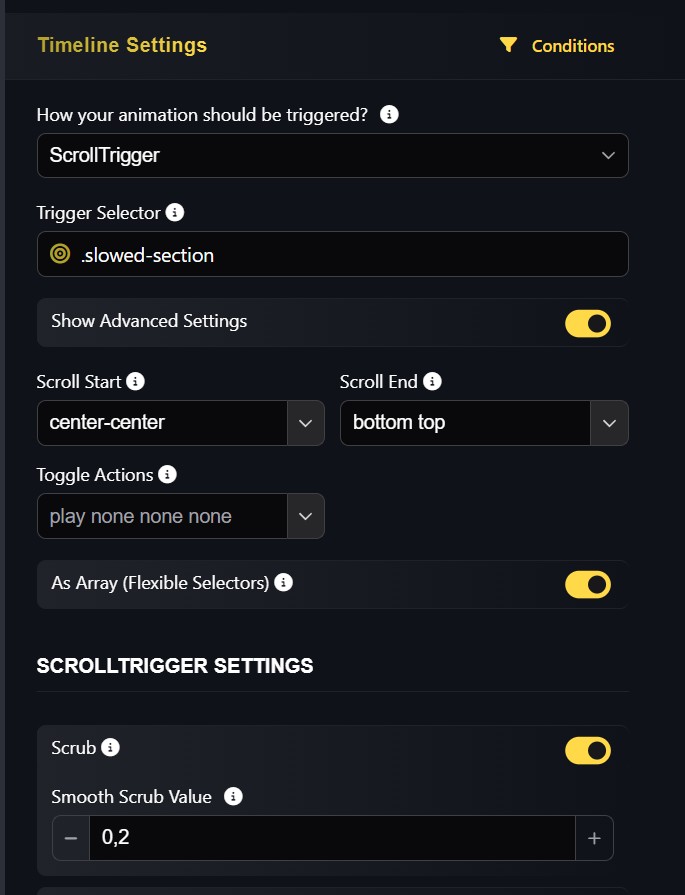This screenshot has width=685, height=895.
Task: Click the Toggle Actions info icon
Action: tap(168, 474)
